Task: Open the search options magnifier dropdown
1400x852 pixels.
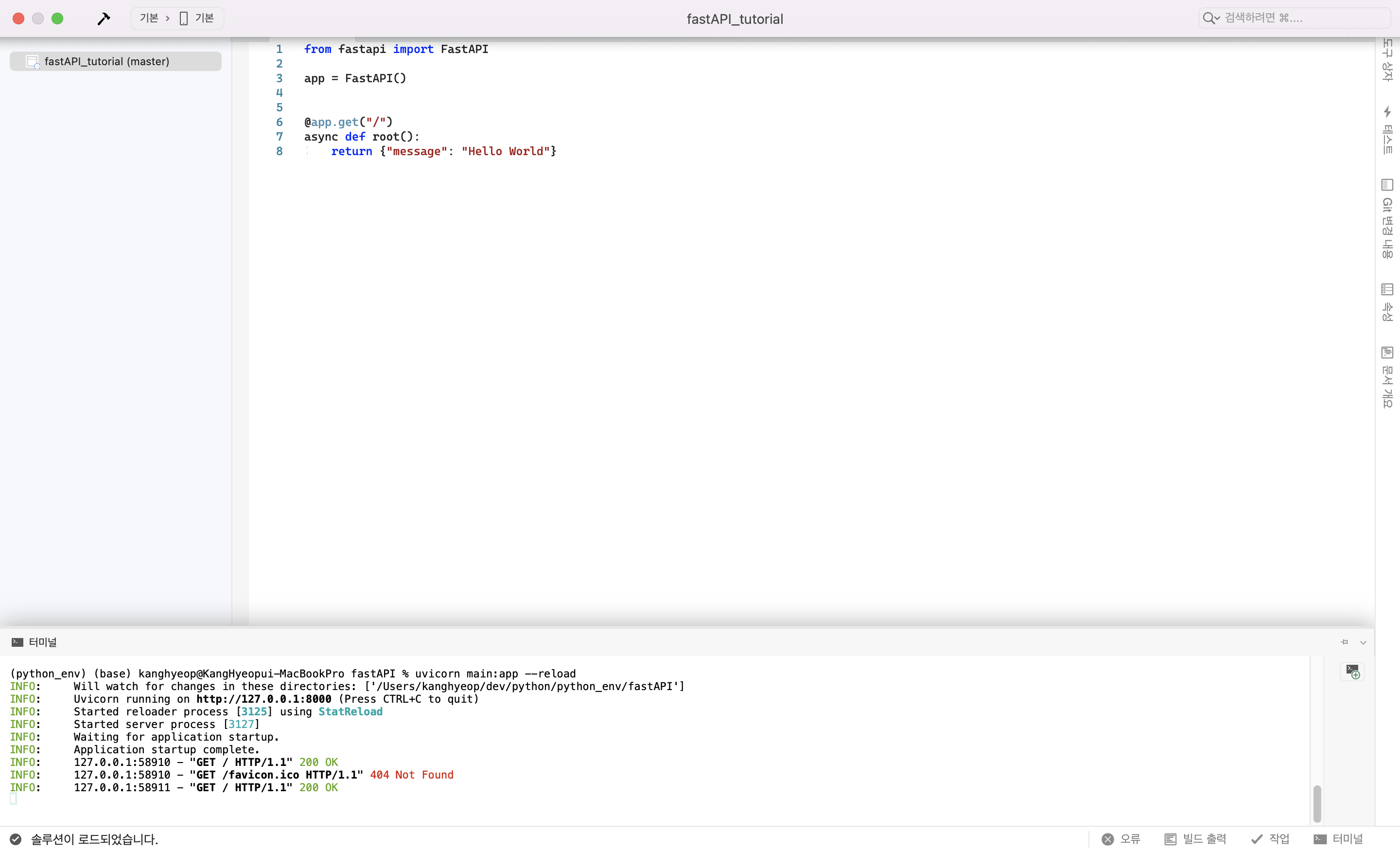Action: [1211, 18]
